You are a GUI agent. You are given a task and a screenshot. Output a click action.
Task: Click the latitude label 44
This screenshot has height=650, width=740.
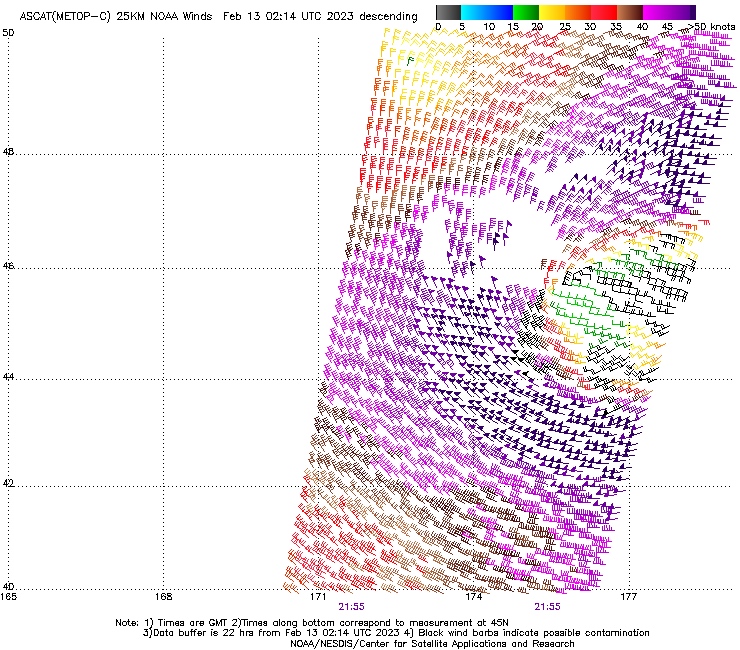click(8, 377)
